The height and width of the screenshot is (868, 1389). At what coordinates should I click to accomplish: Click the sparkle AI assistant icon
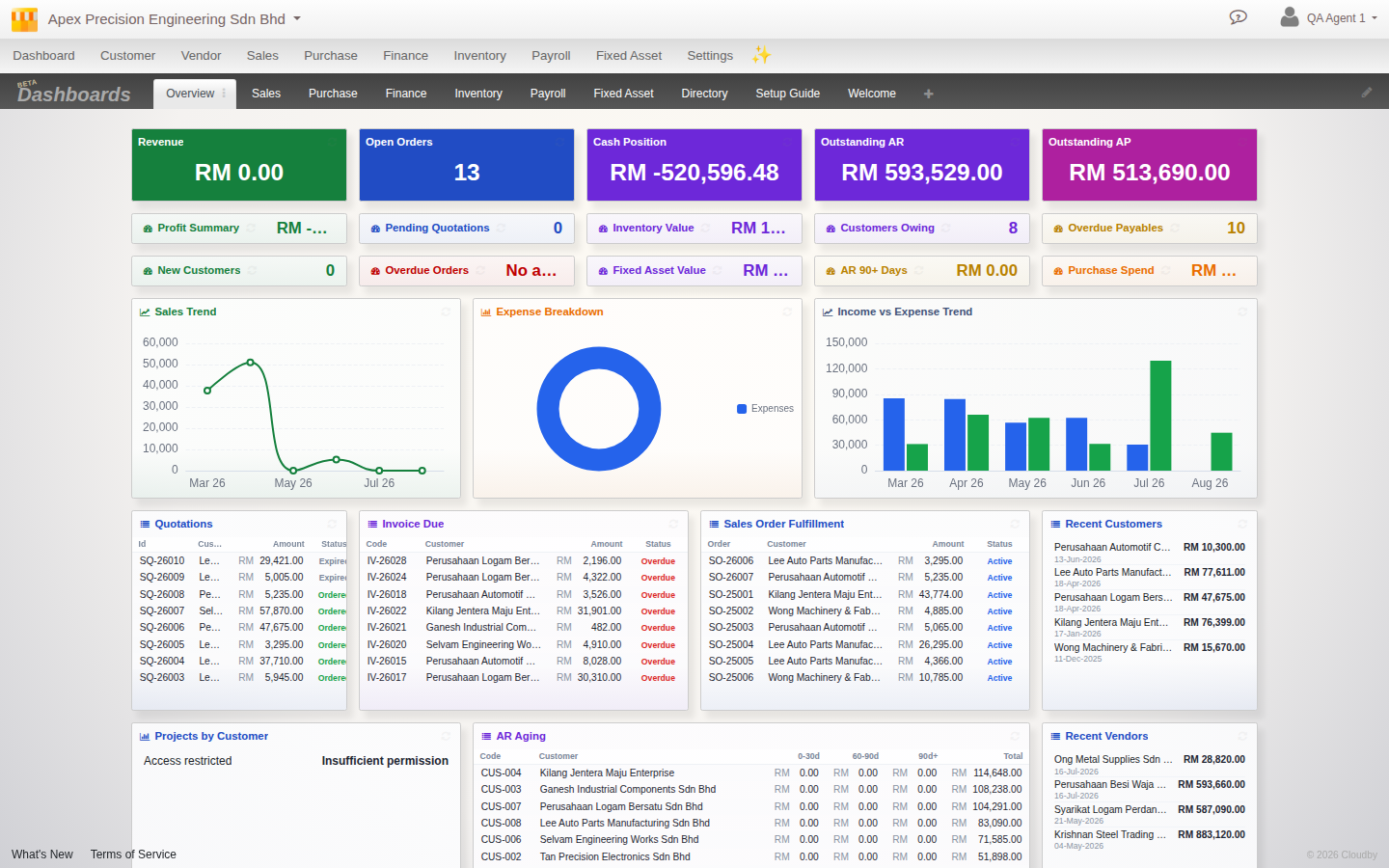pyautogui.click(x=762, y=55)
